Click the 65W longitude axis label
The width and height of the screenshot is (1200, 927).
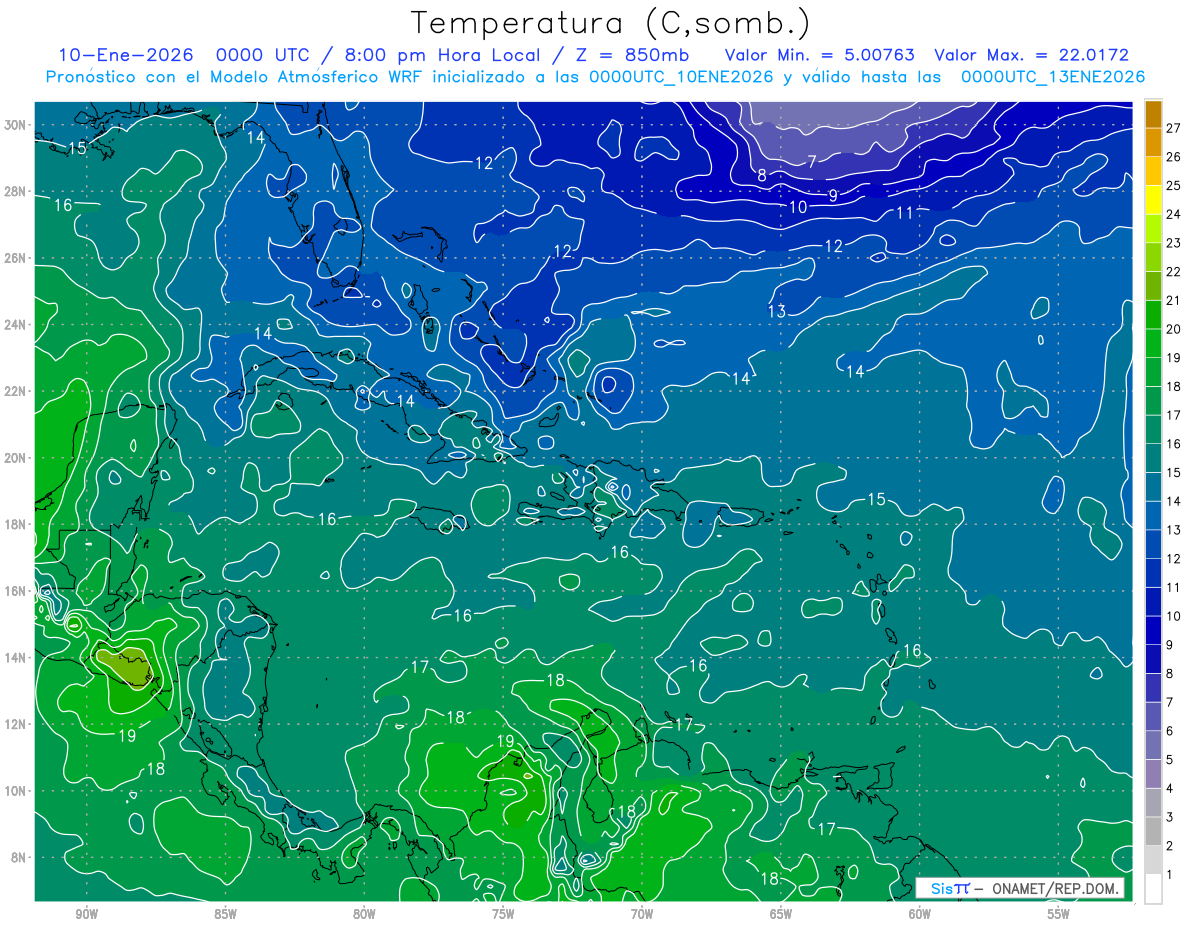tap(781, 914)
